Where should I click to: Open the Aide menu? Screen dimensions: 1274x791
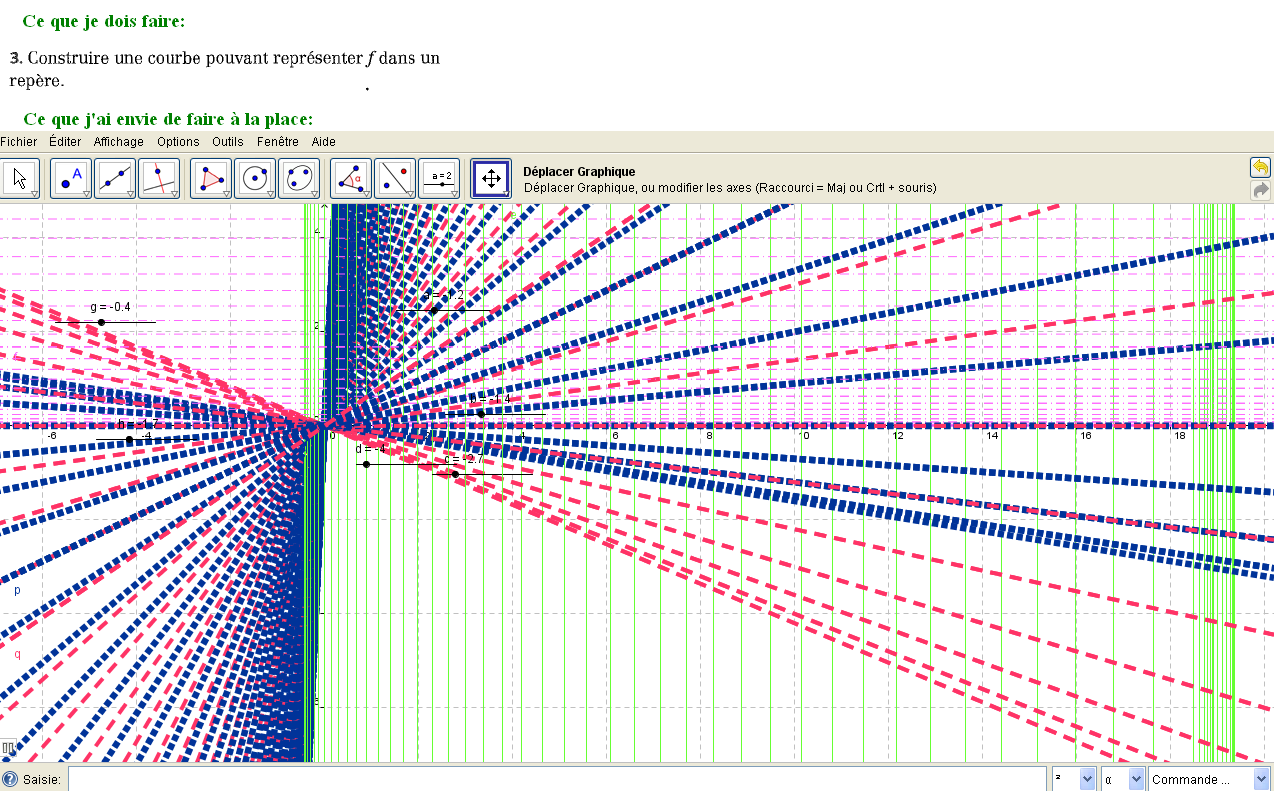click(323, 142)
